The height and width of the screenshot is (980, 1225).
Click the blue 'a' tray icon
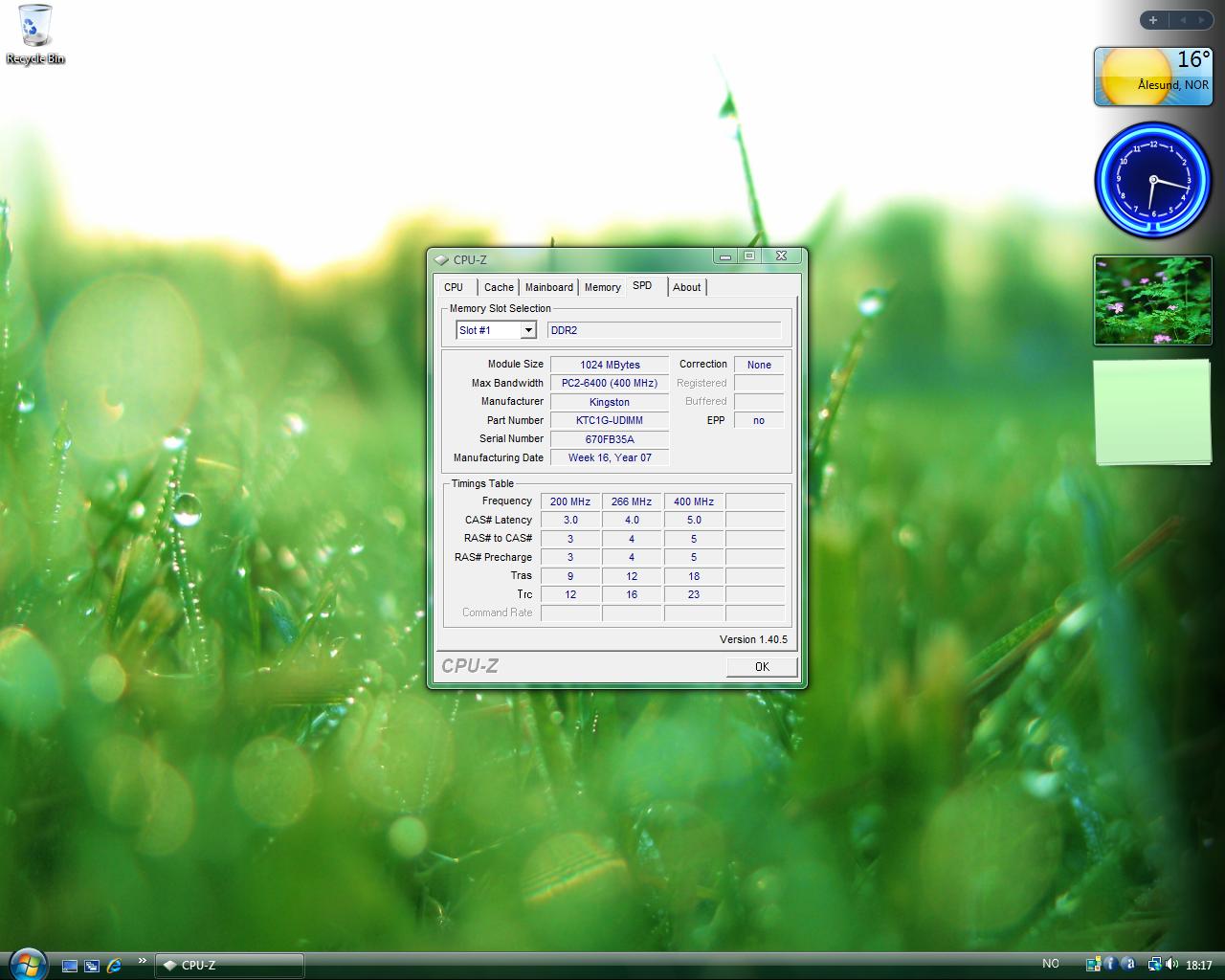1127,965
